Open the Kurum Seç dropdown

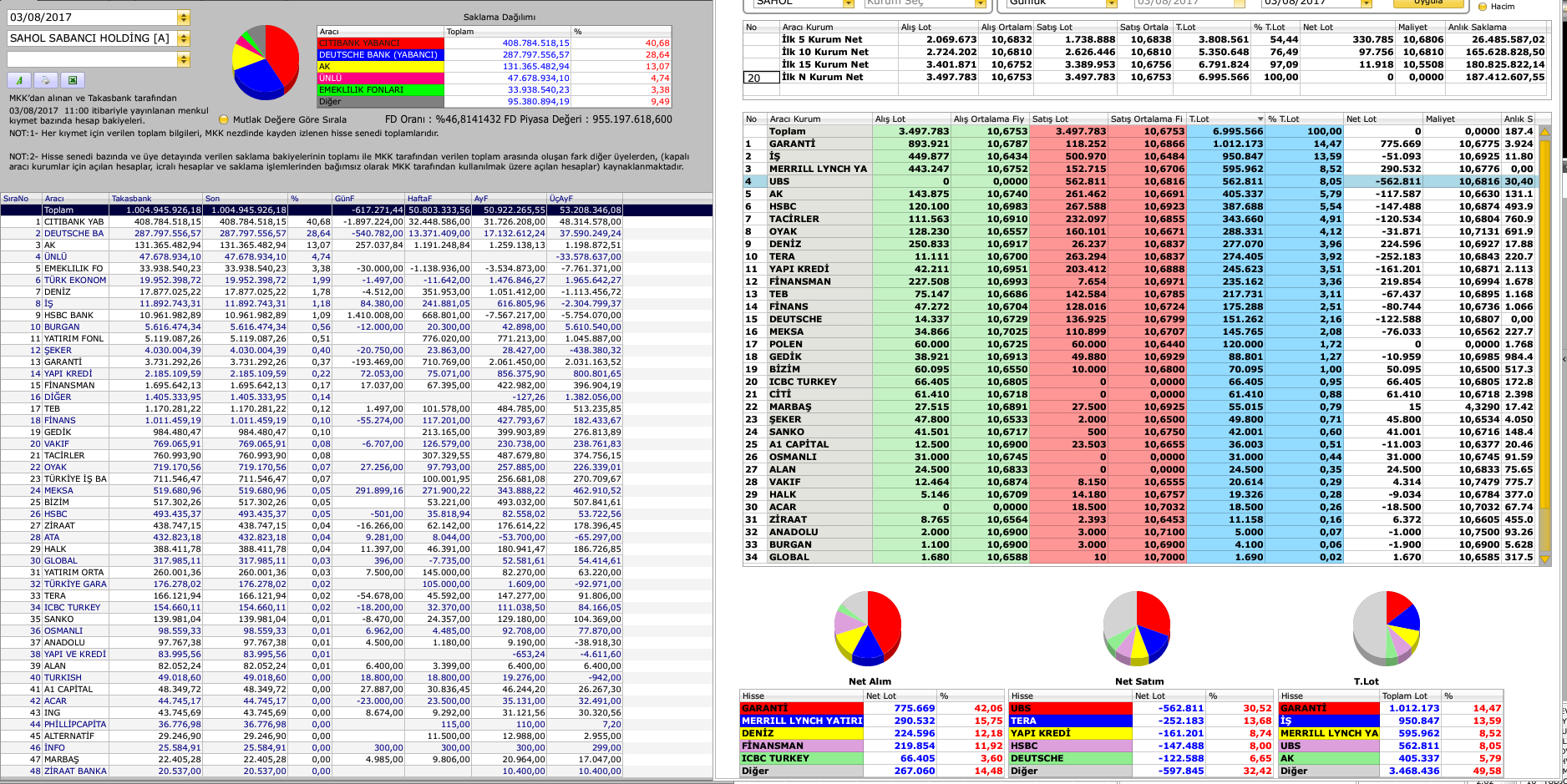(x=981, y=3)
